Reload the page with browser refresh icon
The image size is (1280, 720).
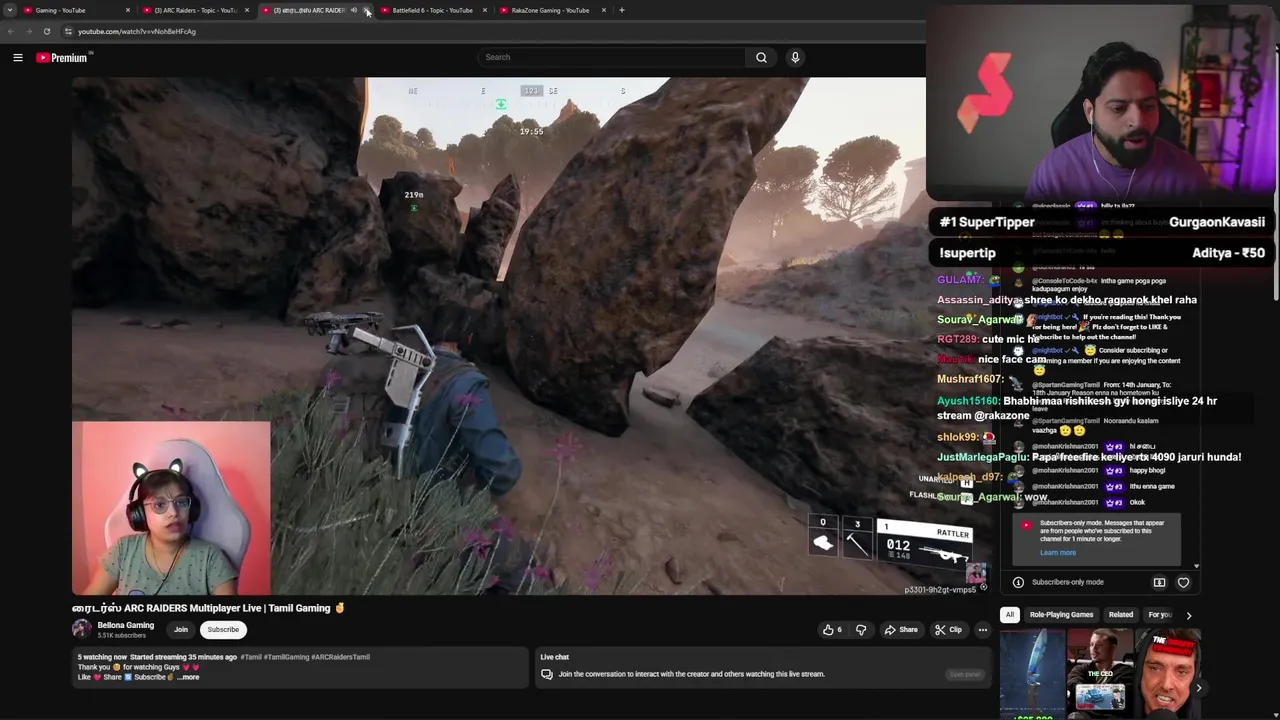(x=46, y=31)
